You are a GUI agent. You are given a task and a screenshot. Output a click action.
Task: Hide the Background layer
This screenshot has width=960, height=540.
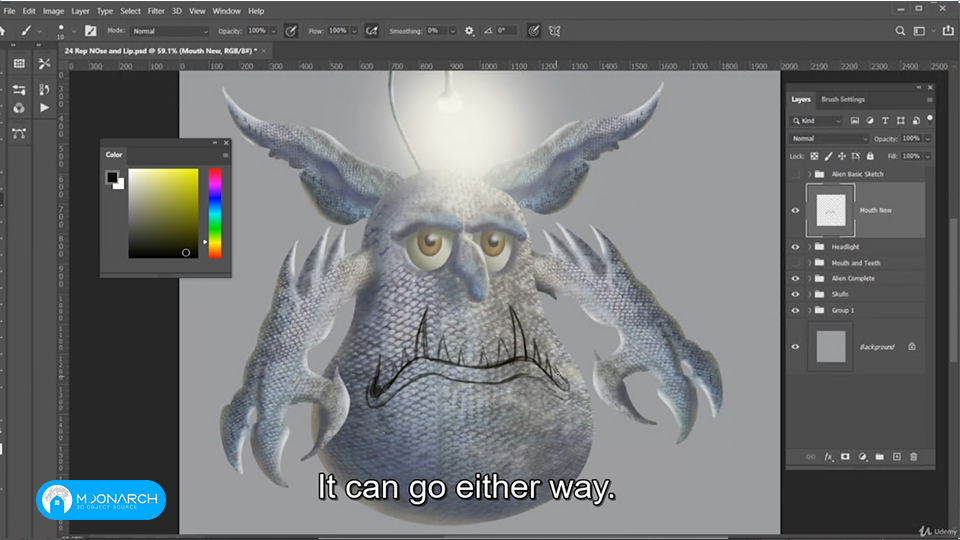point(795,347)
